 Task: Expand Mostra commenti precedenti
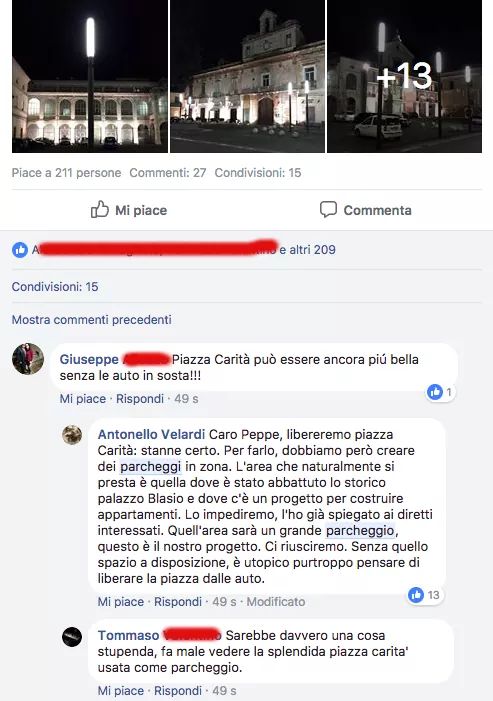pyautogui.click(x=92, y=320)
